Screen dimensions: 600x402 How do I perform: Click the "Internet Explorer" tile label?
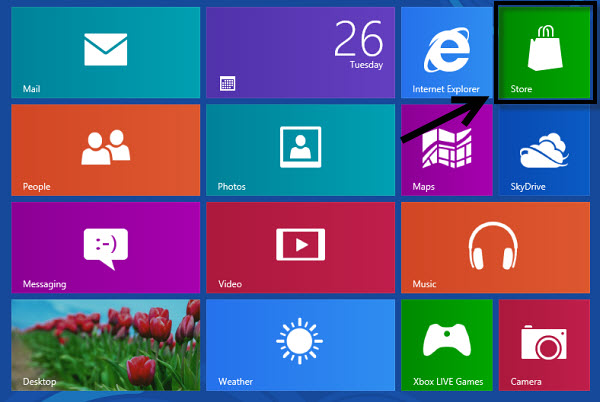[x=446, y=89]
